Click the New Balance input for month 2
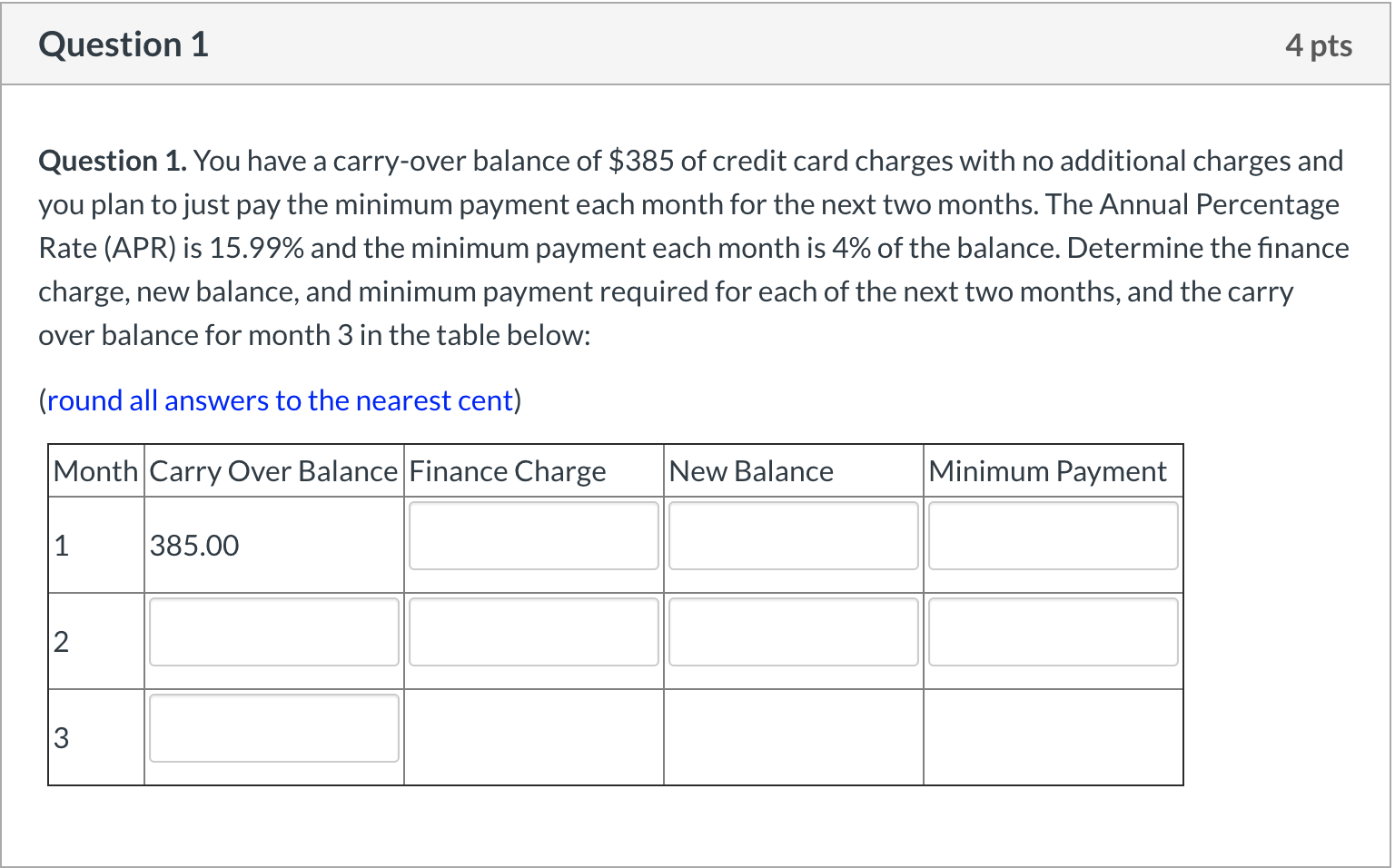 [x=793, y=632]
